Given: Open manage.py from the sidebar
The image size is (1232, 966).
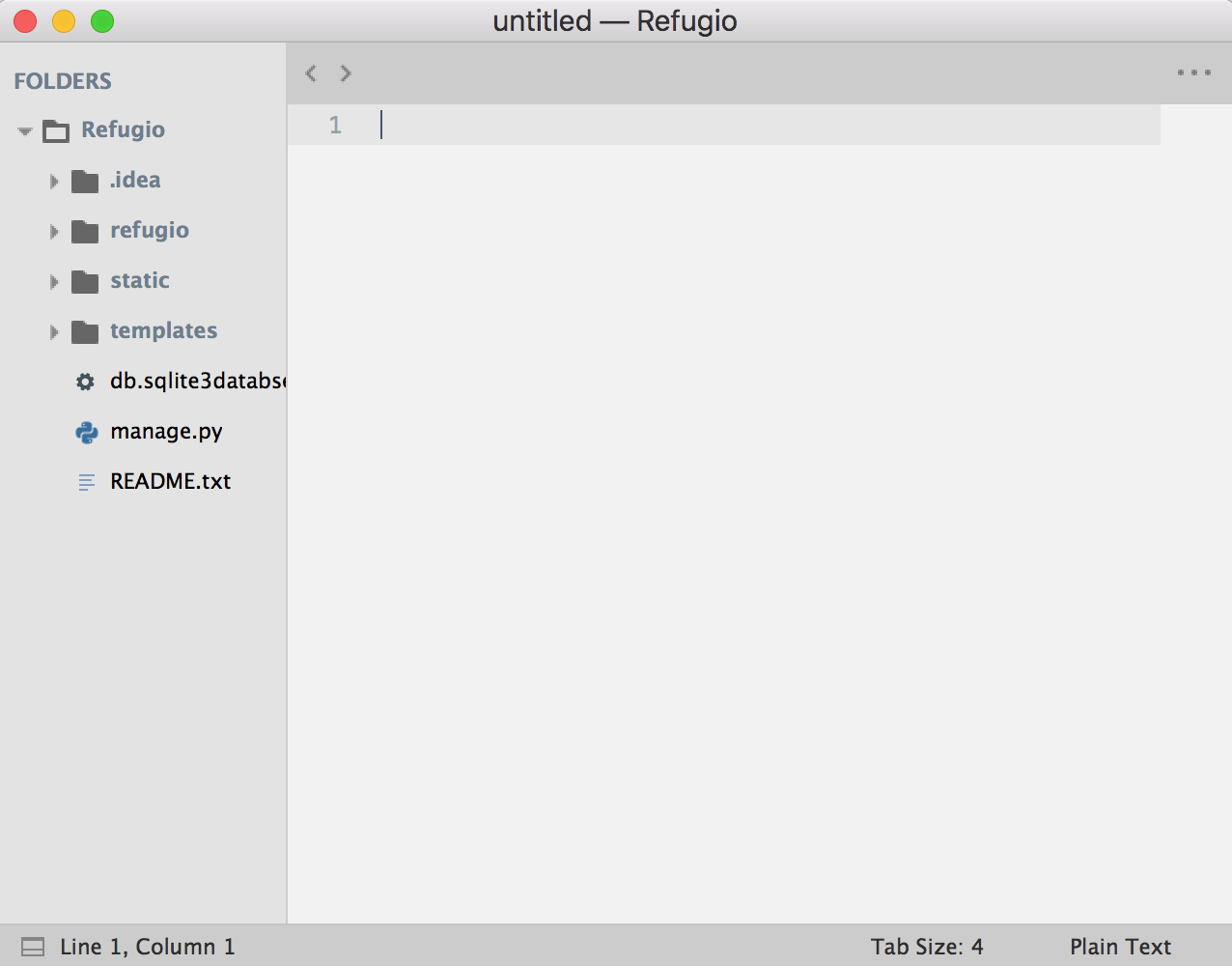Looking at the screenshot, I should click(x=166, y=431).
